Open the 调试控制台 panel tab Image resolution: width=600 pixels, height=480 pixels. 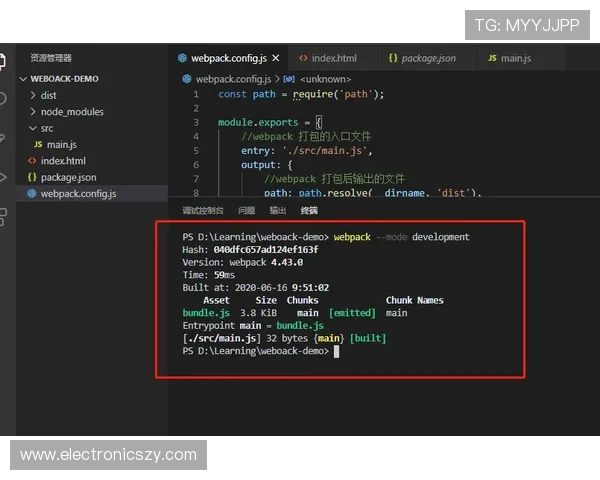(x=203, y=211)
